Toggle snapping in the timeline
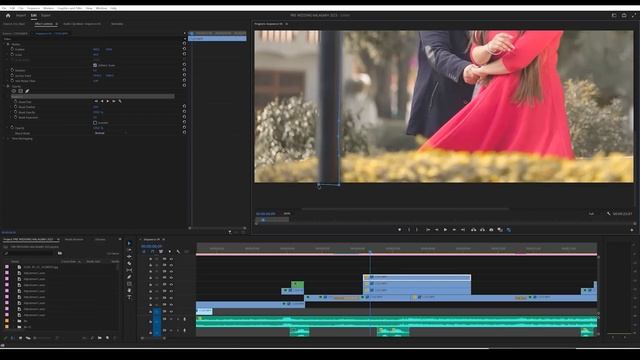Image resolution: width=640 pixels, height=360 pixels. point(153,251)
